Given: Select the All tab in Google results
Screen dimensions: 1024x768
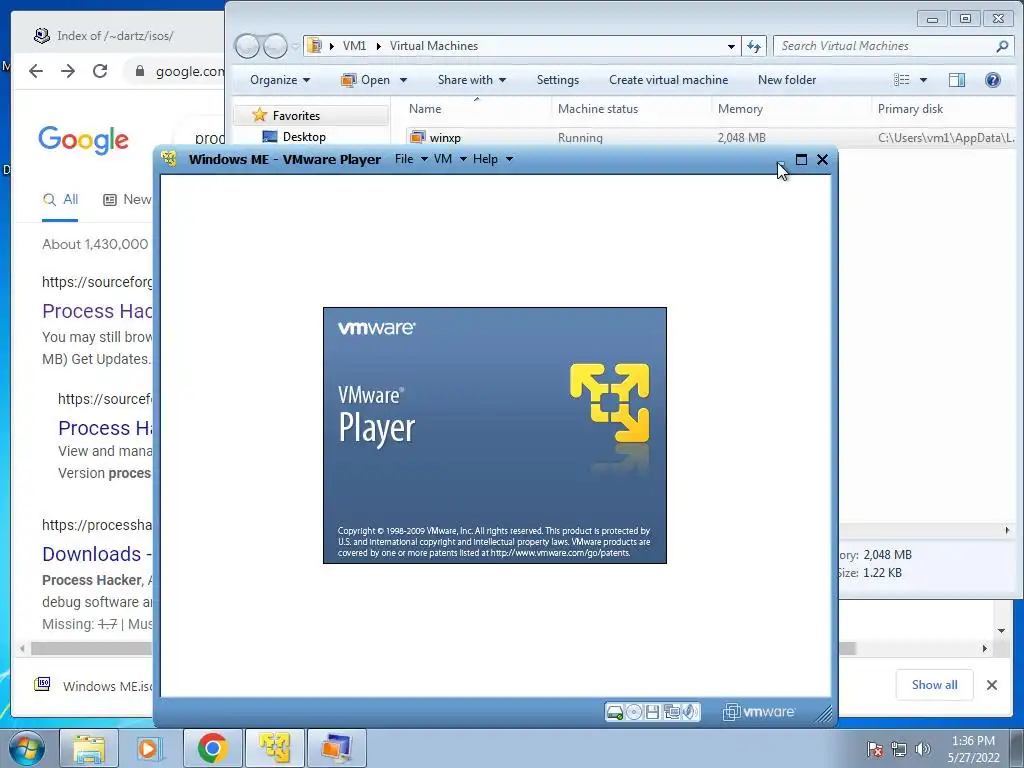Looking at the screenshot, I should [60, 199].
